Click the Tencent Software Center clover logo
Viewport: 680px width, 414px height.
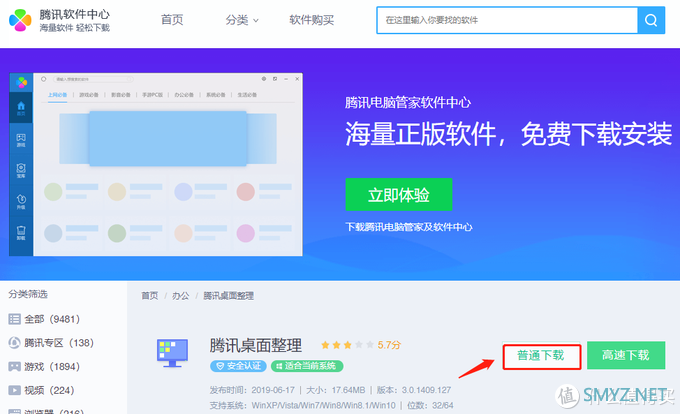(x=20, y=20)
